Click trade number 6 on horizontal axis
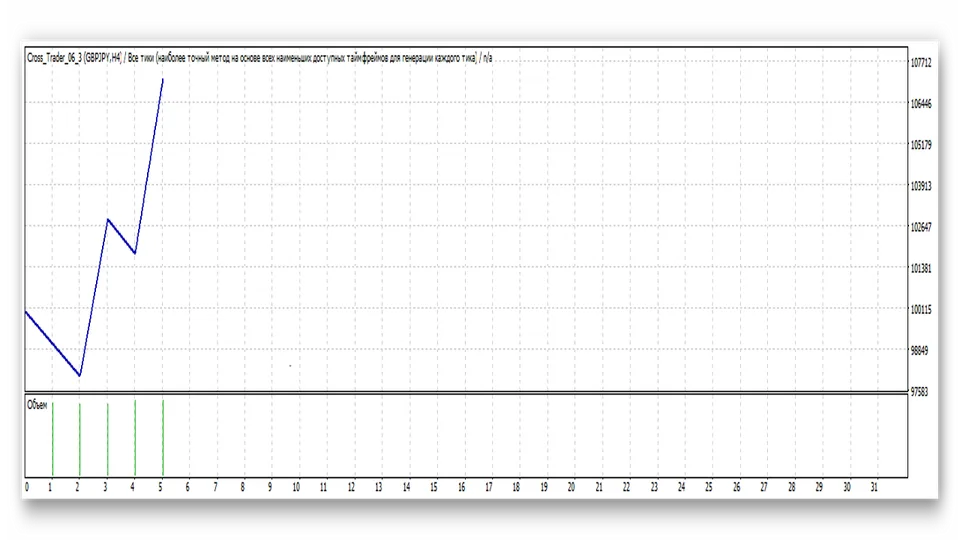The image size is (960, 540). click(x=187, y=487)
